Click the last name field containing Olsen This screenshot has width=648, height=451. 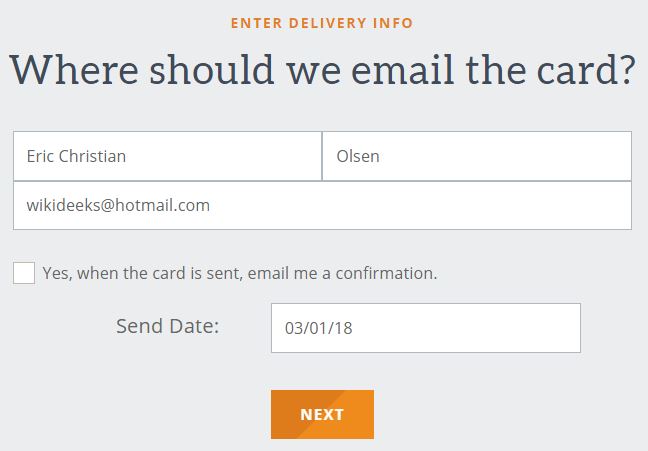[x=476, y=156]
